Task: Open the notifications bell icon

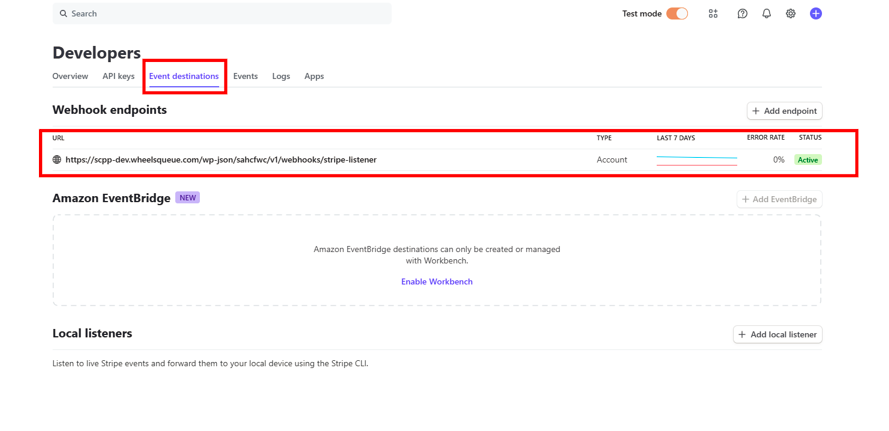Action: tap(767, 14)
